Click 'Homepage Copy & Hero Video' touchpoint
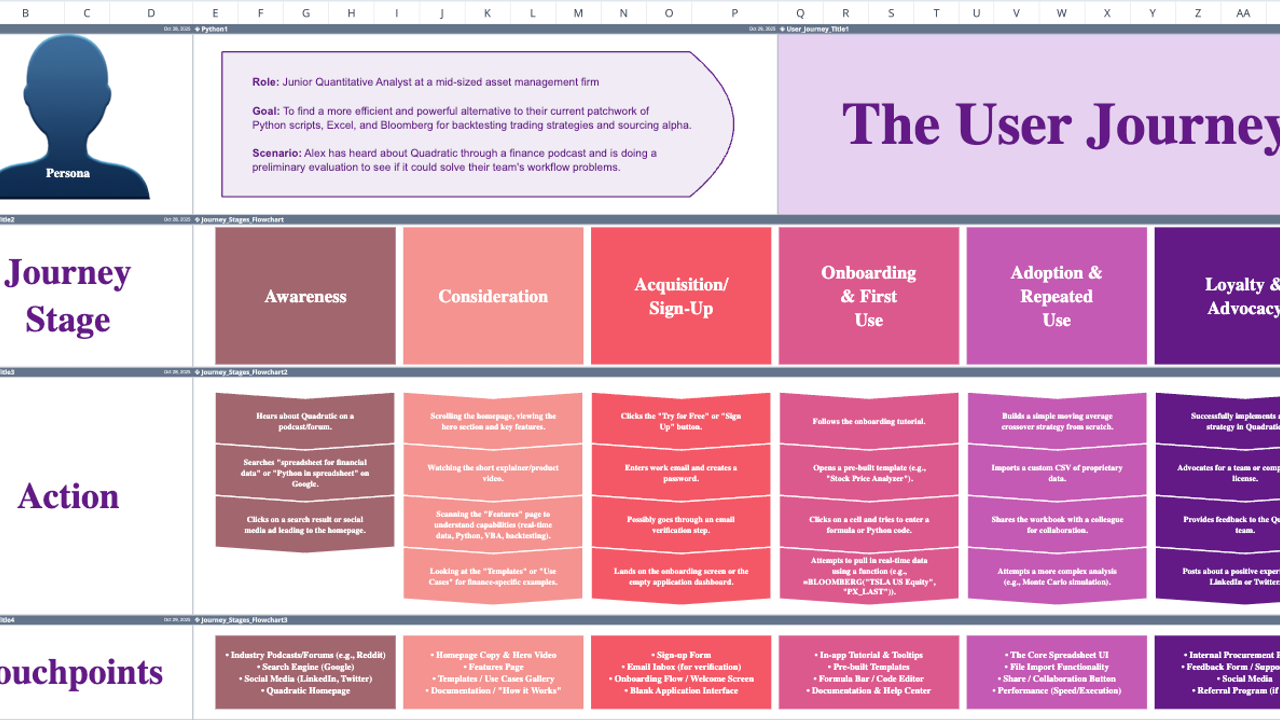Screen dimensions: 1280x720 (493, 655)
